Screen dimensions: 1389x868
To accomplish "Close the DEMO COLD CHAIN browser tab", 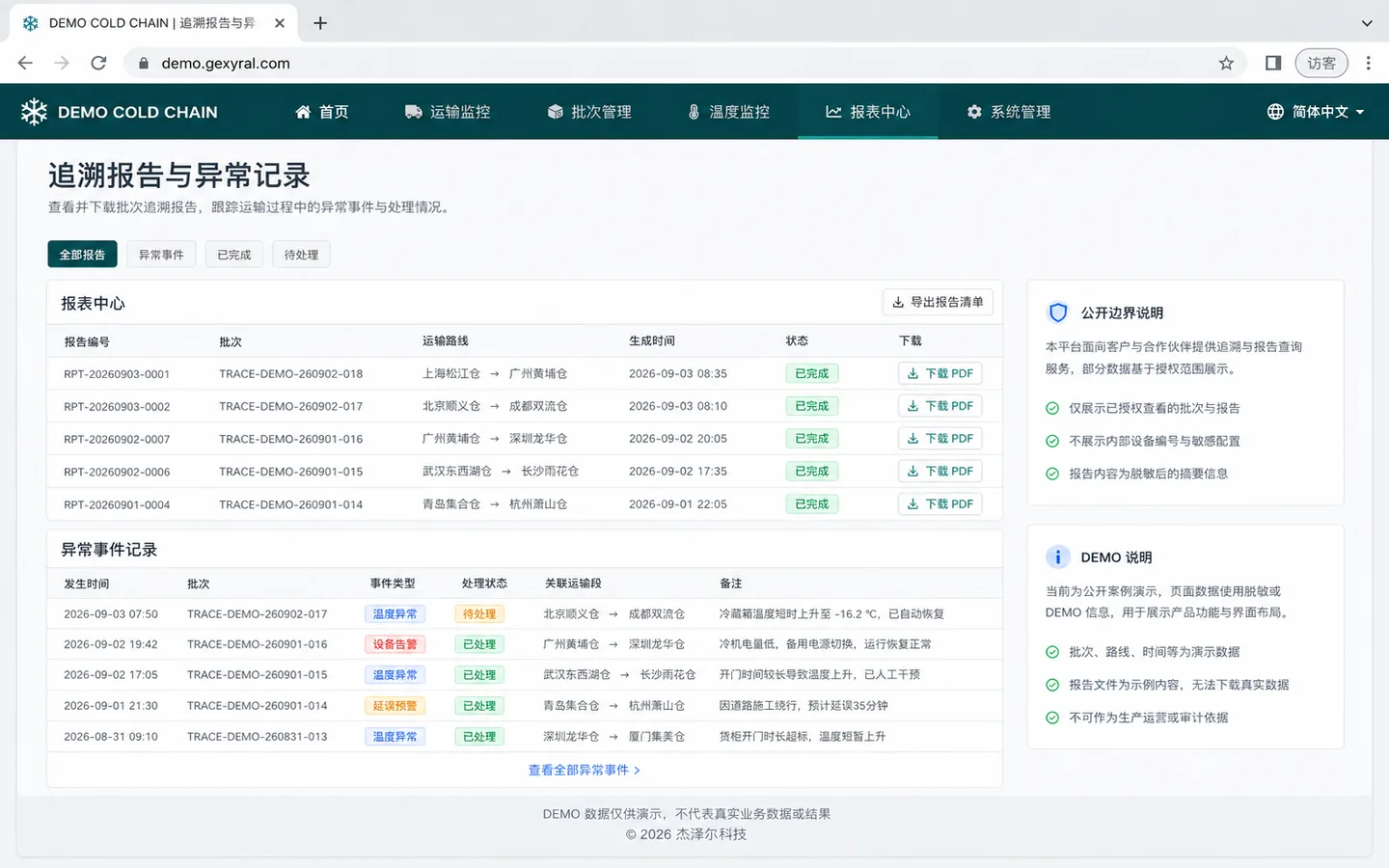I will (x=280, y=23).
